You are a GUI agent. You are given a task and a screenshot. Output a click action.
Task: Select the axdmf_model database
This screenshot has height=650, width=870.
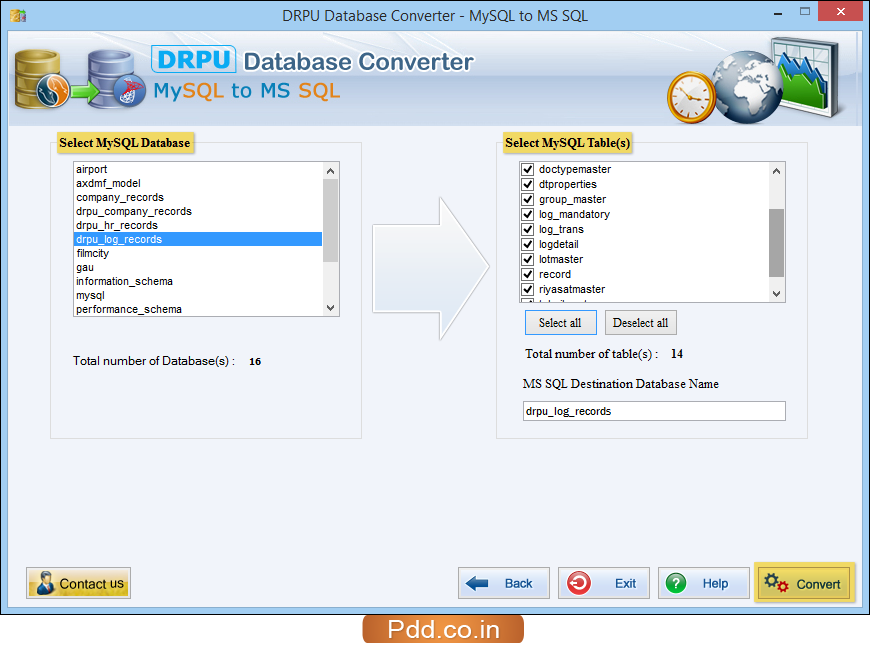[x=198, y=183]
